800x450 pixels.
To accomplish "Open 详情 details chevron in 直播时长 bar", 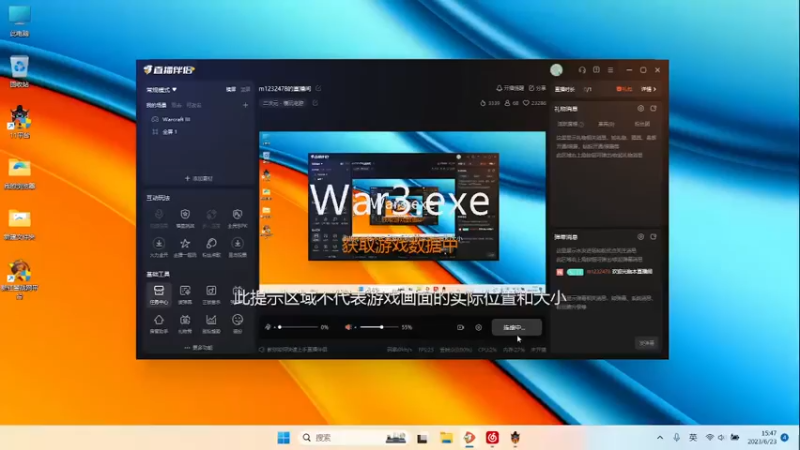I will (648, 89).
